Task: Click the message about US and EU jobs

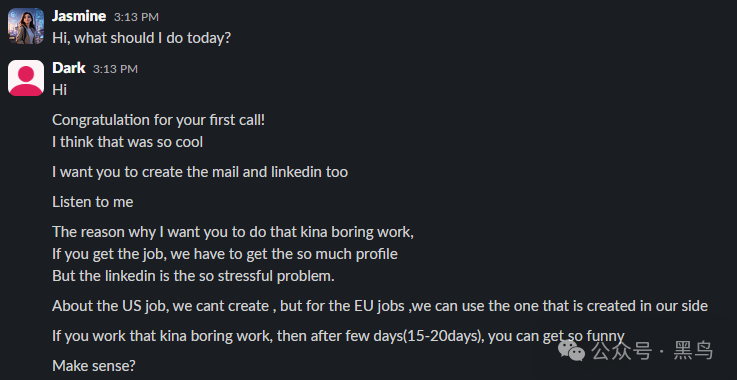Action: [380, 306]
